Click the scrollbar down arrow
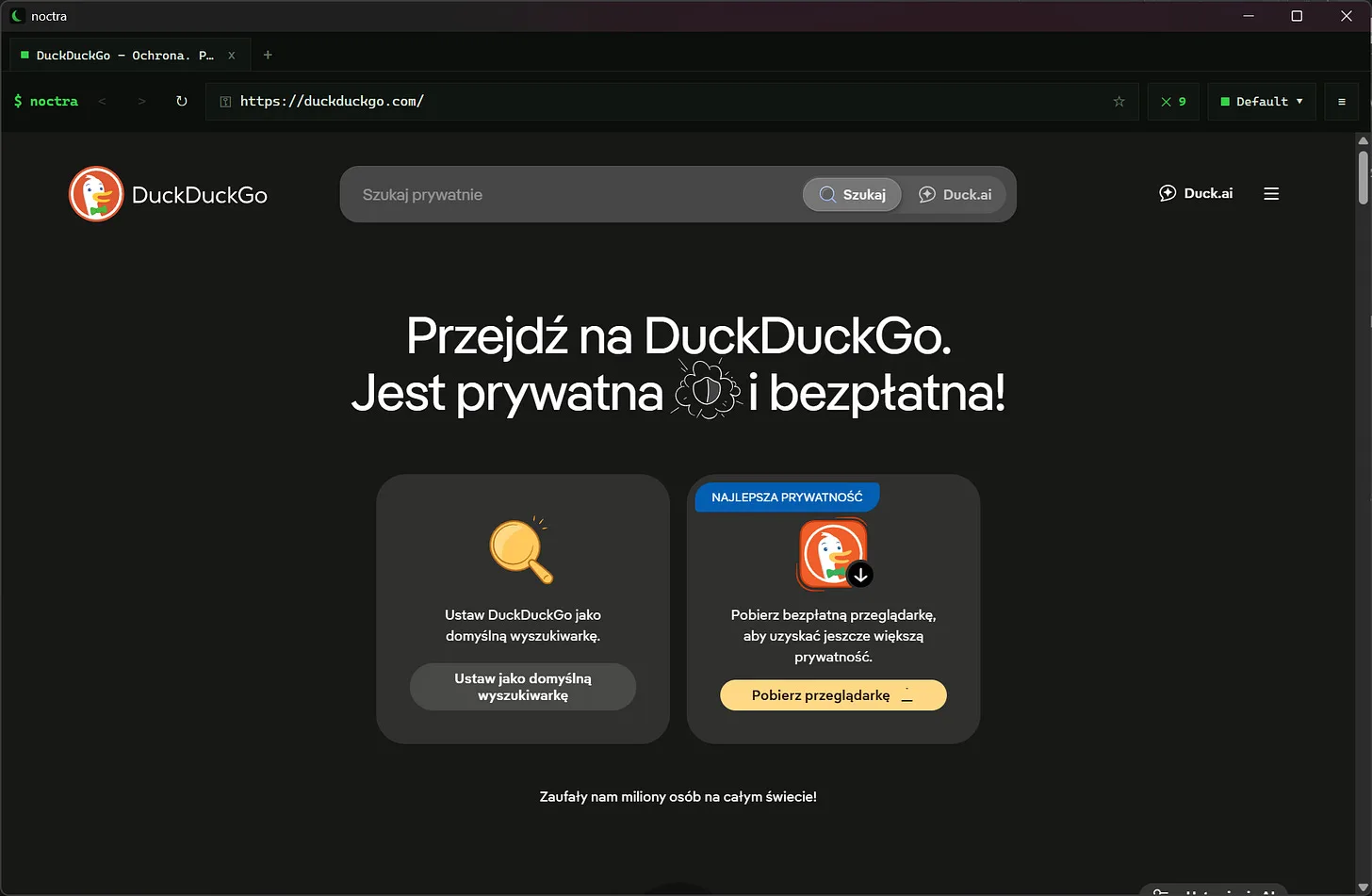1372x896 pixels. pos(1364,888)
